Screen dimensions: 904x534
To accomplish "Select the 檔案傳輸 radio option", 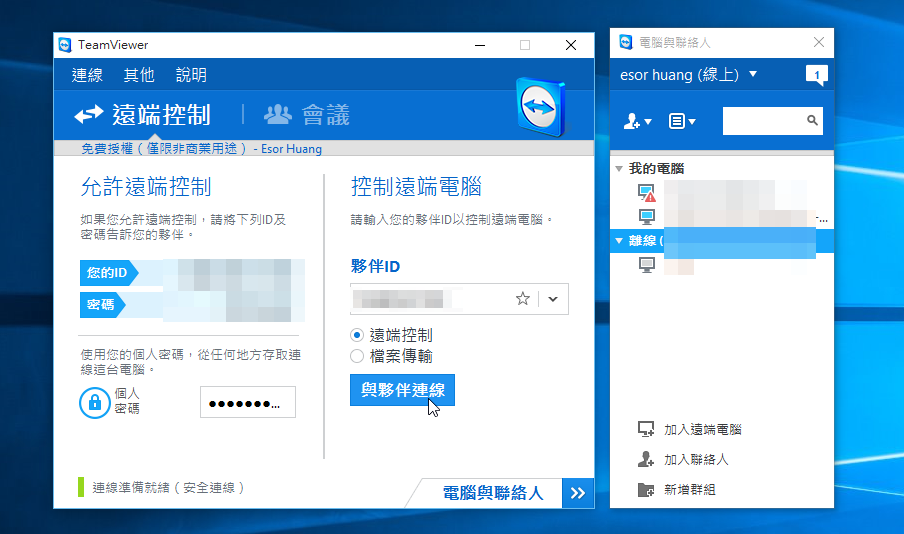I will 357,356.
